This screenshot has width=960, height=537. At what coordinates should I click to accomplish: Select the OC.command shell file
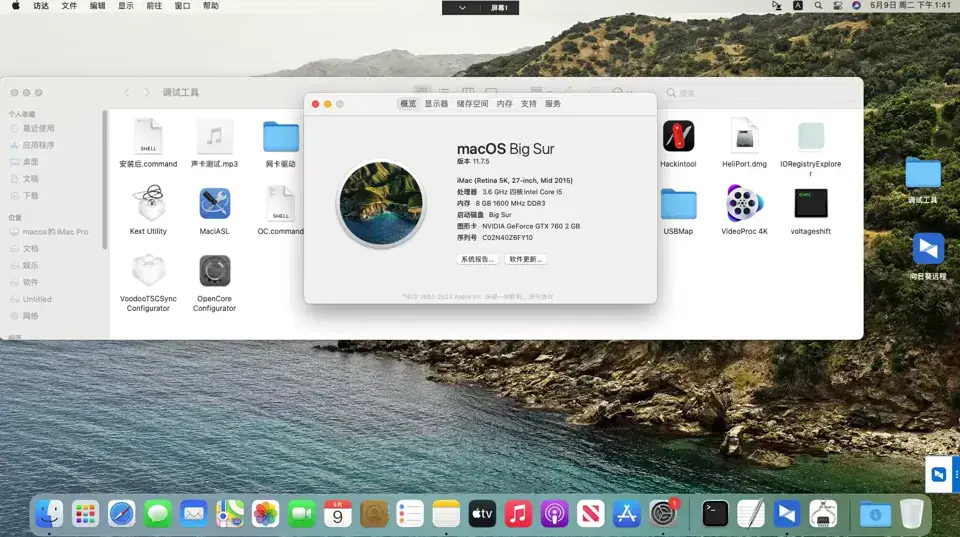click(280, 203)
